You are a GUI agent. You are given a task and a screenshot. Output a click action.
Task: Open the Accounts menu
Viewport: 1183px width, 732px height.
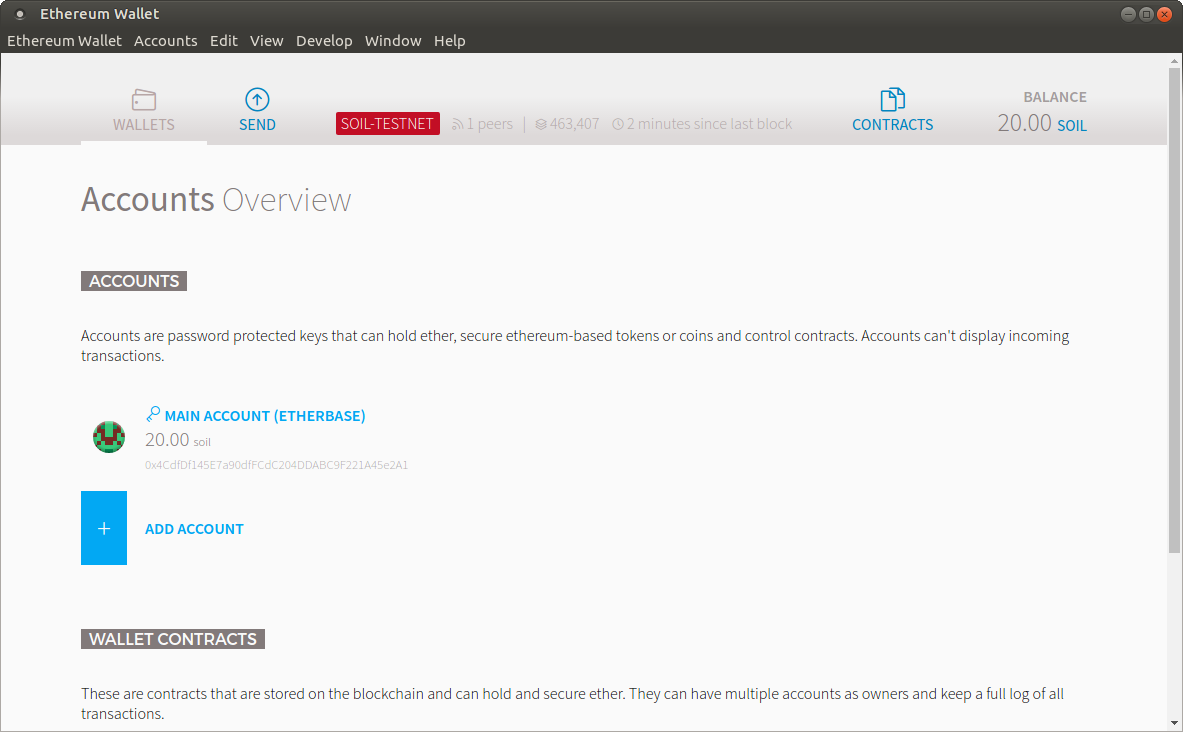pos(166,41)
